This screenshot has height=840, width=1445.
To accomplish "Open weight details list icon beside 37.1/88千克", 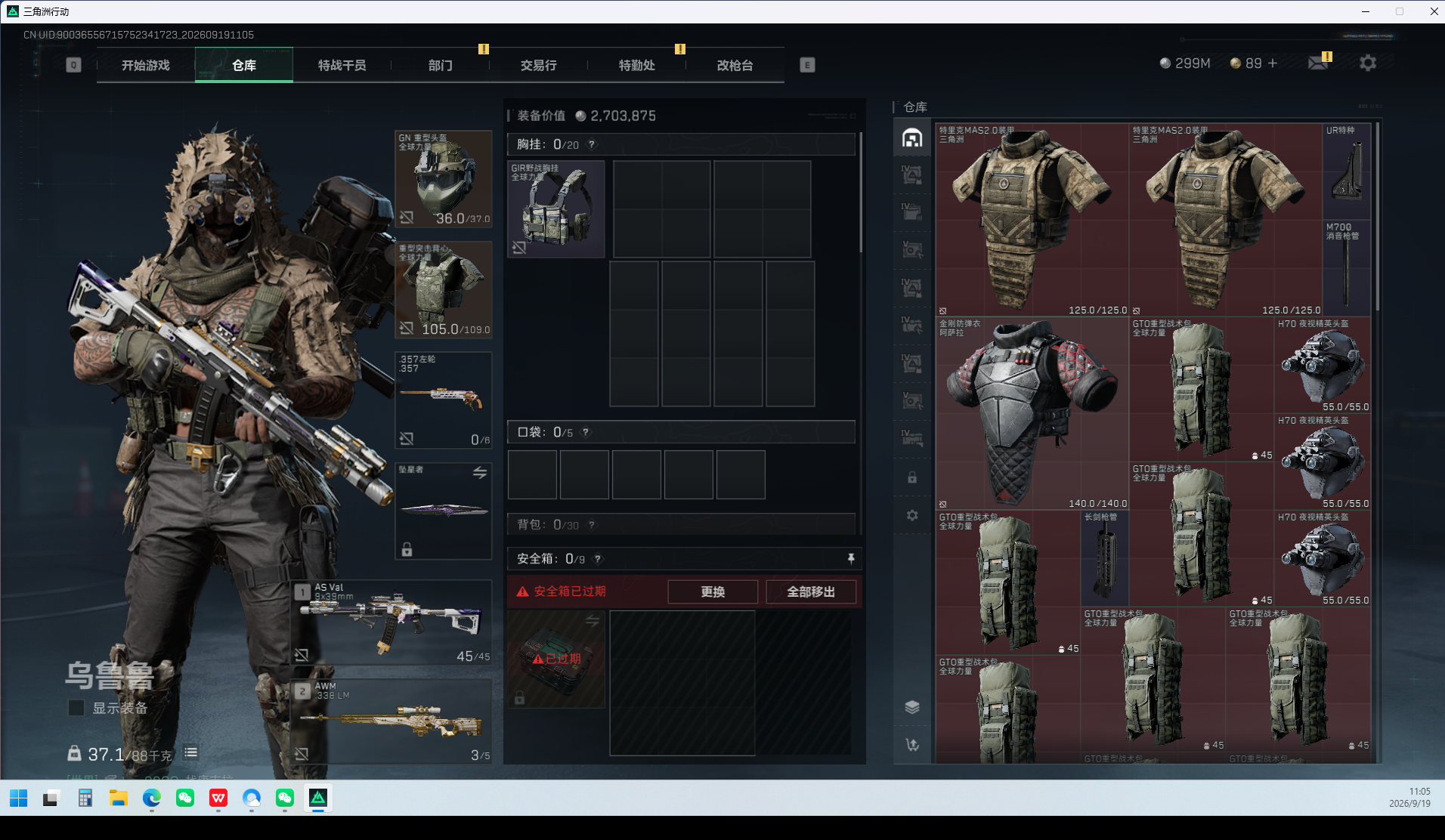I will [191, 752].
